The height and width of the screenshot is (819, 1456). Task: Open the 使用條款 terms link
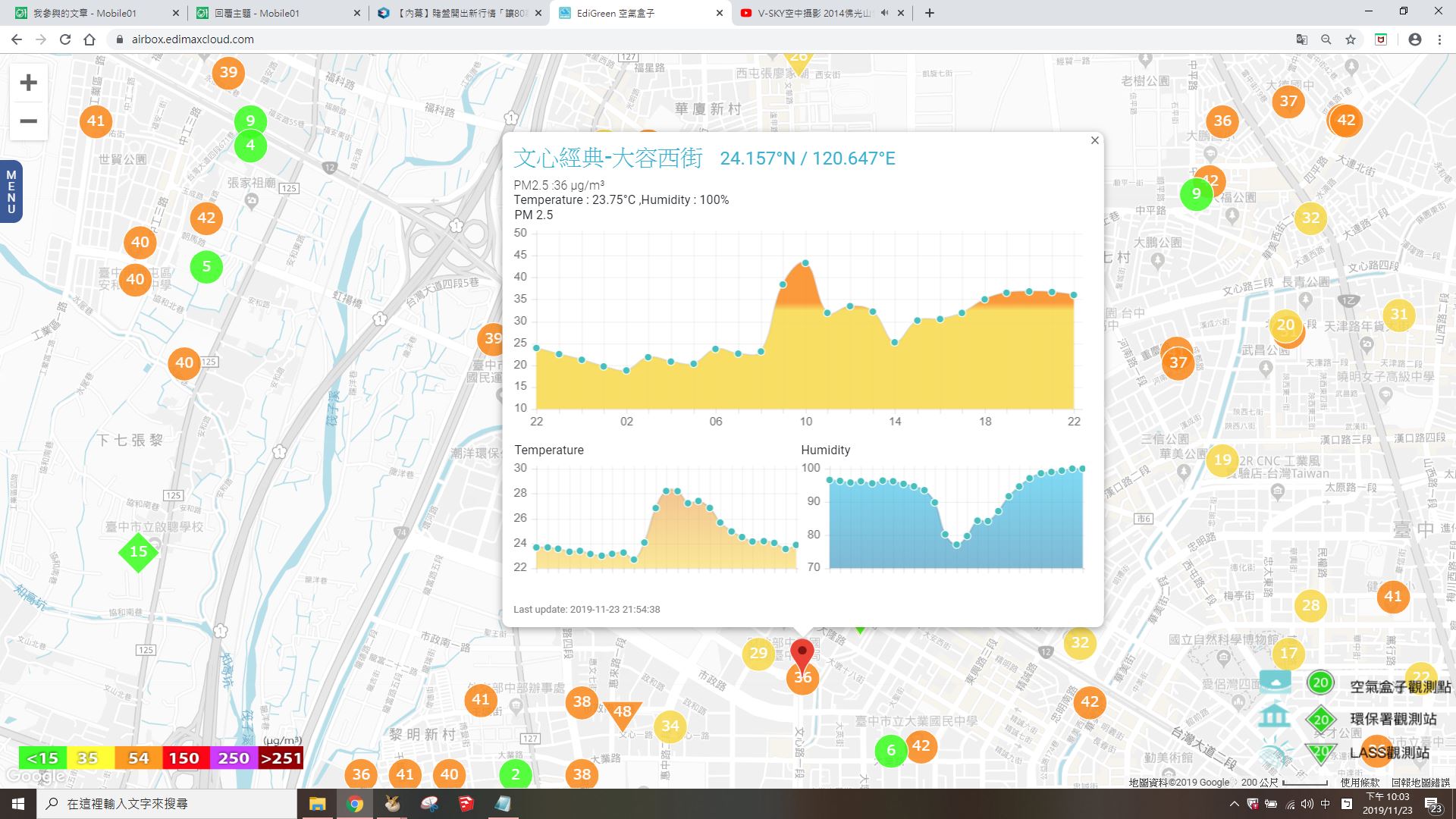1360,782
